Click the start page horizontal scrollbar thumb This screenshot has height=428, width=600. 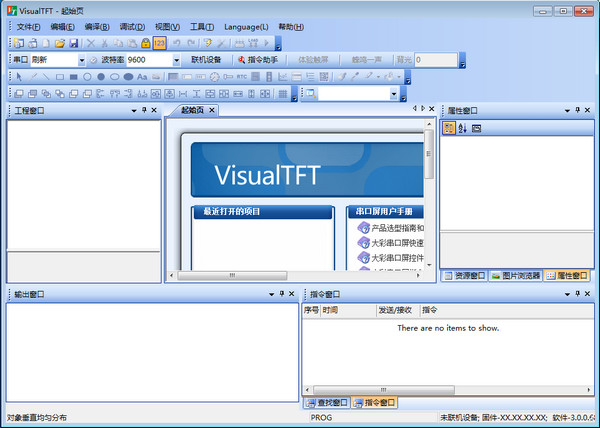232,275
